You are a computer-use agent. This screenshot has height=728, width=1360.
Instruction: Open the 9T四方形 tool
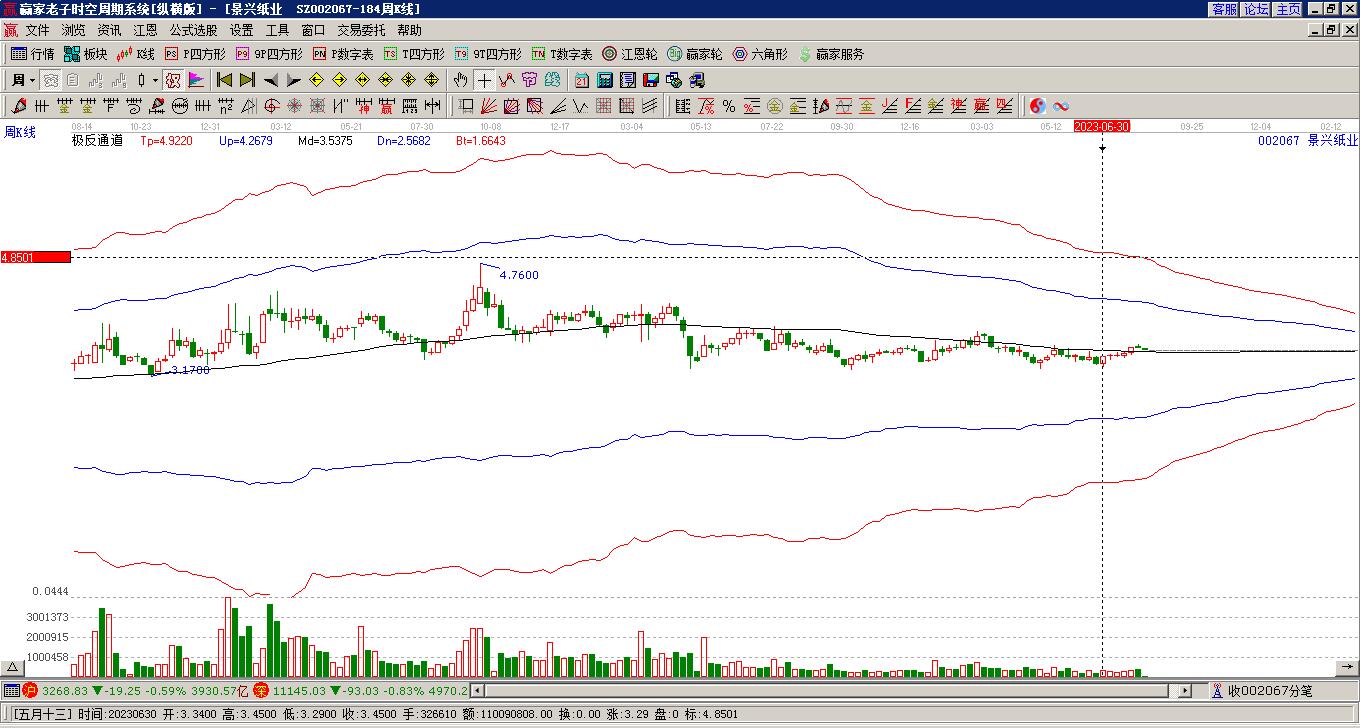[x=488, y=54]
